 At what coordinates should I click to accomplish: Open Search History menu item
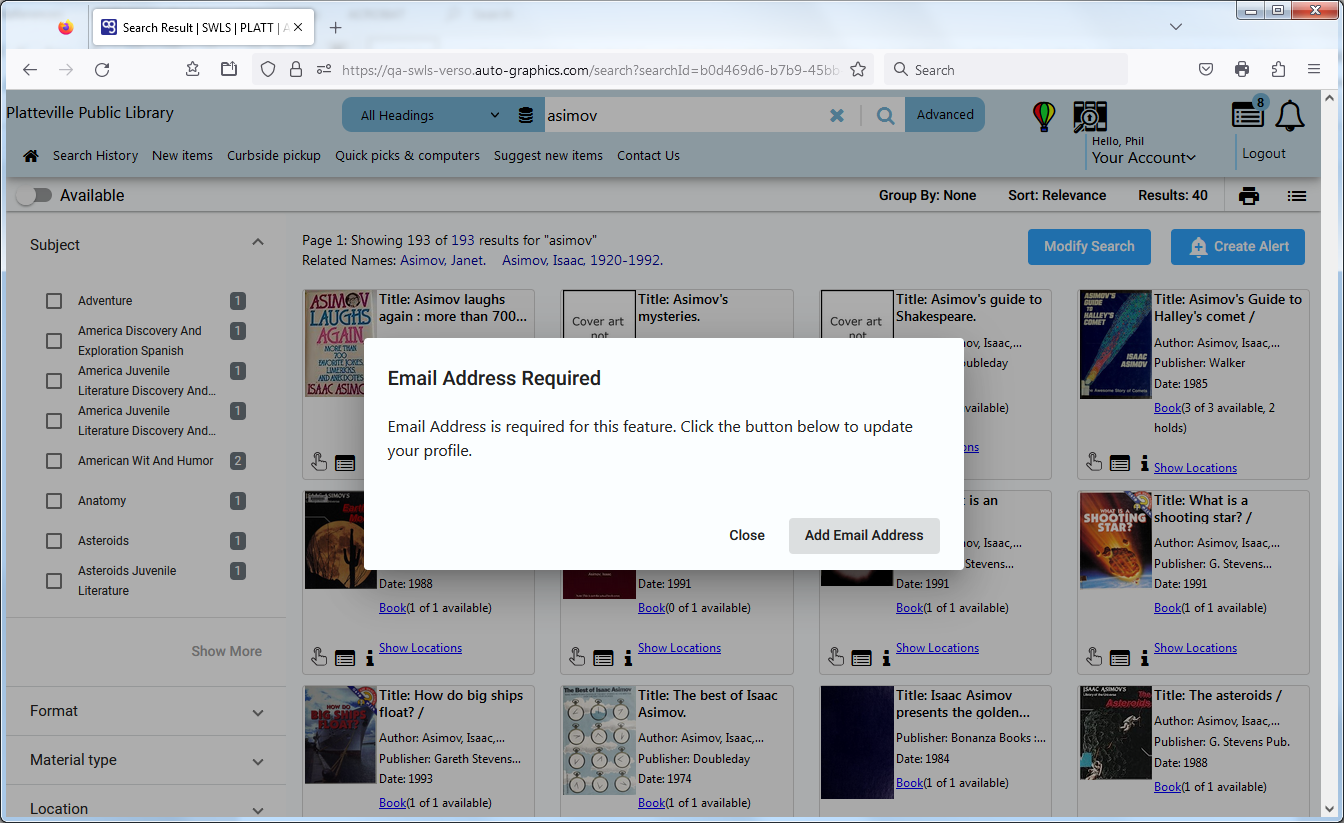[95, 155]
